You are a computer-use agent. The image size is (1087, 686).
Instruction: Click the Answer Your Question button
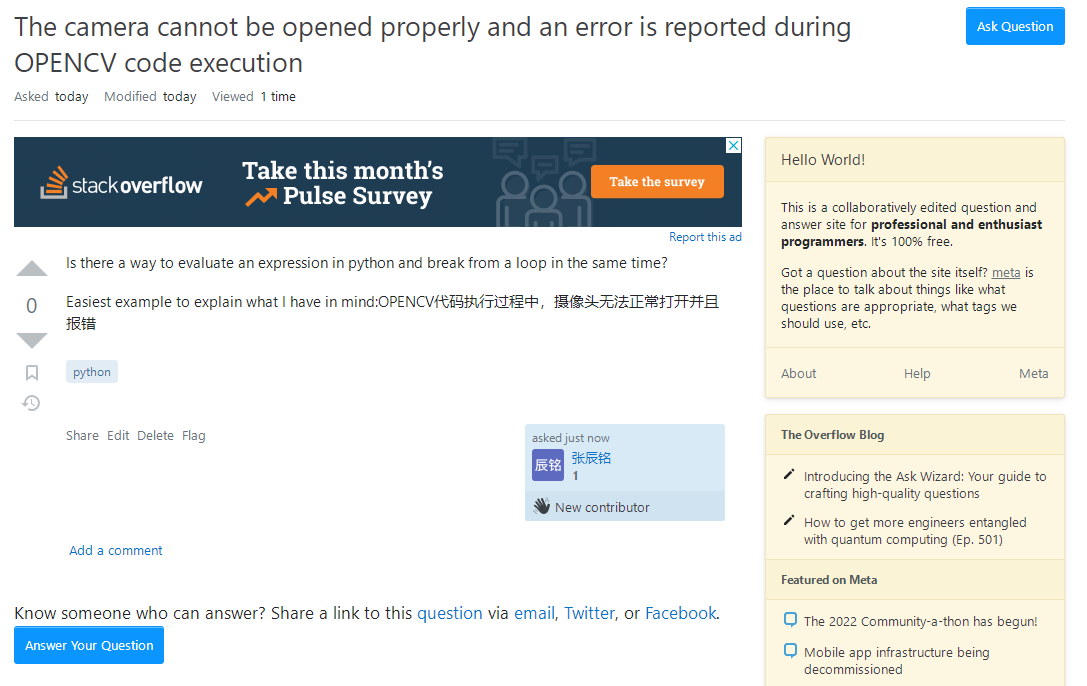pyautogui.click(x=89, y=645)
